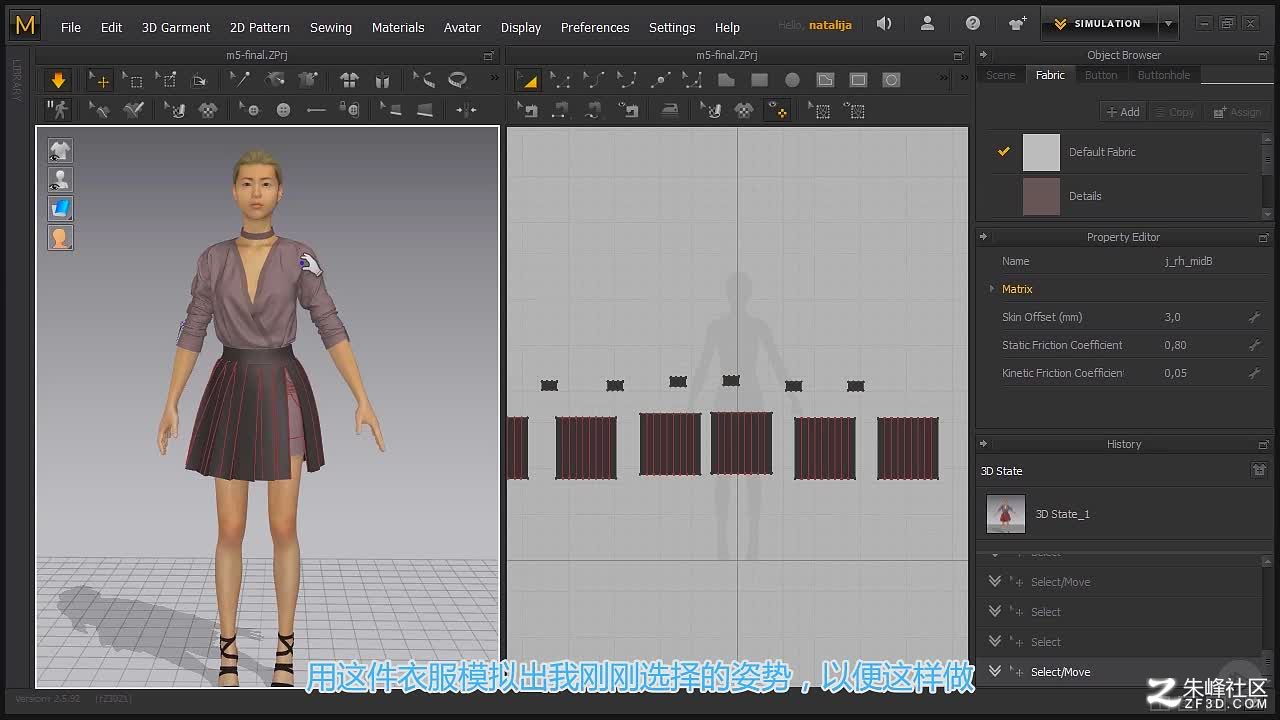Click the Add fabric button
The height and width of the screenshot is (720, 1280).
[1122, 112]
